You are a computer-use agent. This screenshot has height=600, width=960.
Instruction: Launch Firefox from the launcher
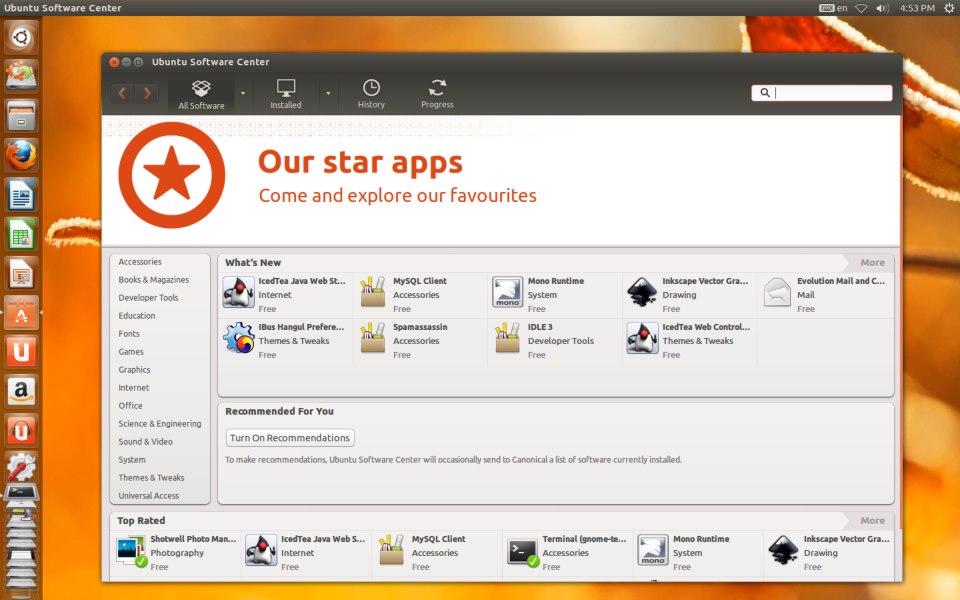[x=21, y=155]
